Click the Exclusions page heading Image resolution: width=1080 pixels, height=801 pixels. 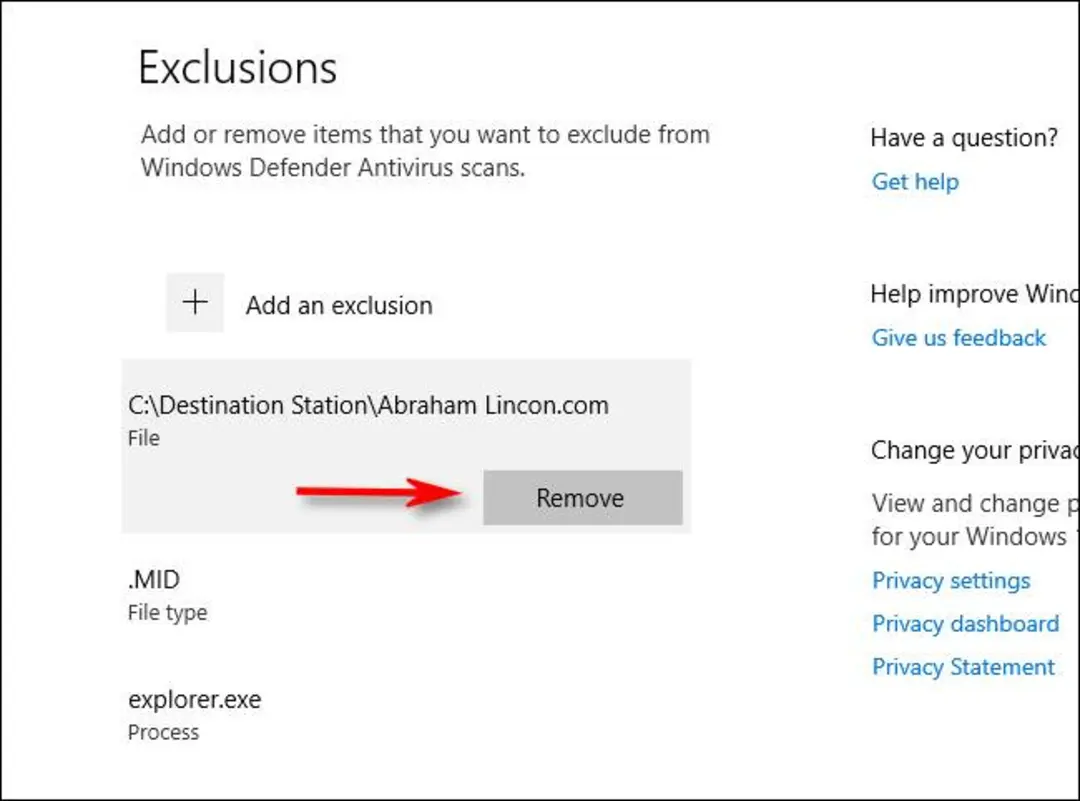[237, 67]
